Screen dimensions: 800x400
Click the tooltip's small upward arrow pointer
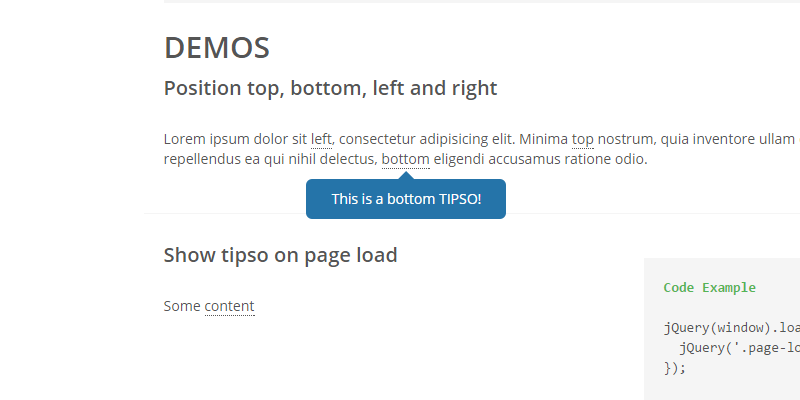coord(405,175)
